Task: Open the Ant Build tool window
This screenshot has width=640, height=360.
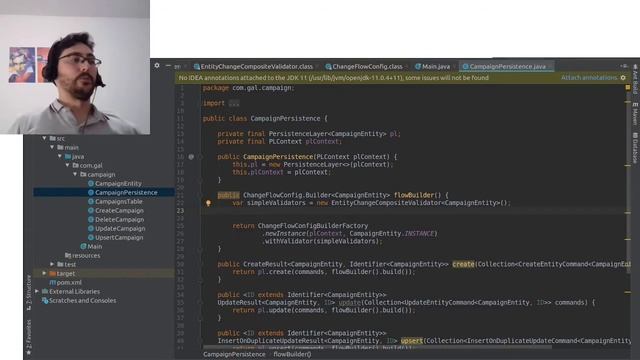Action: coord(635,78)
